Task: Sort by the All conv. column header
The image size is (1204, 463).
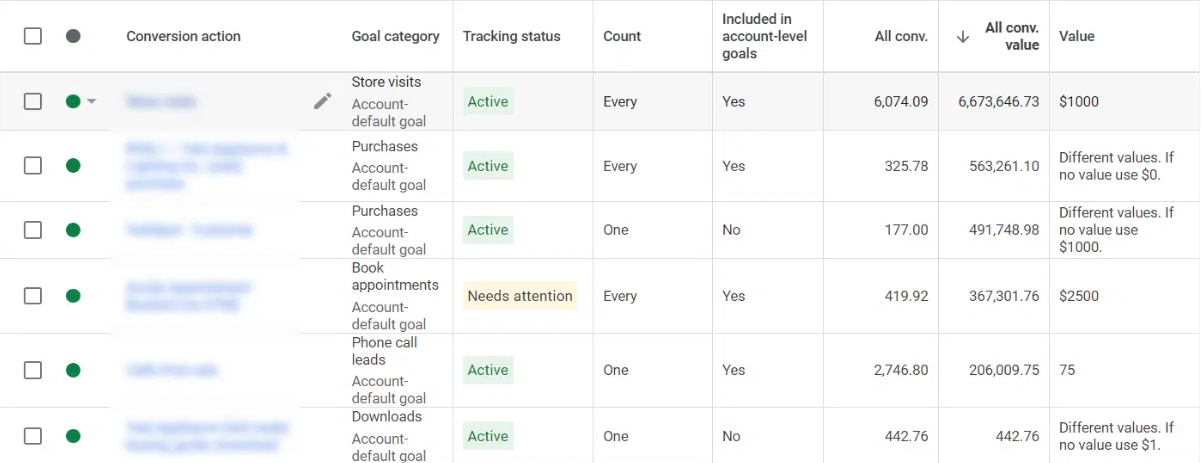Action: click(x=901, y=36)
